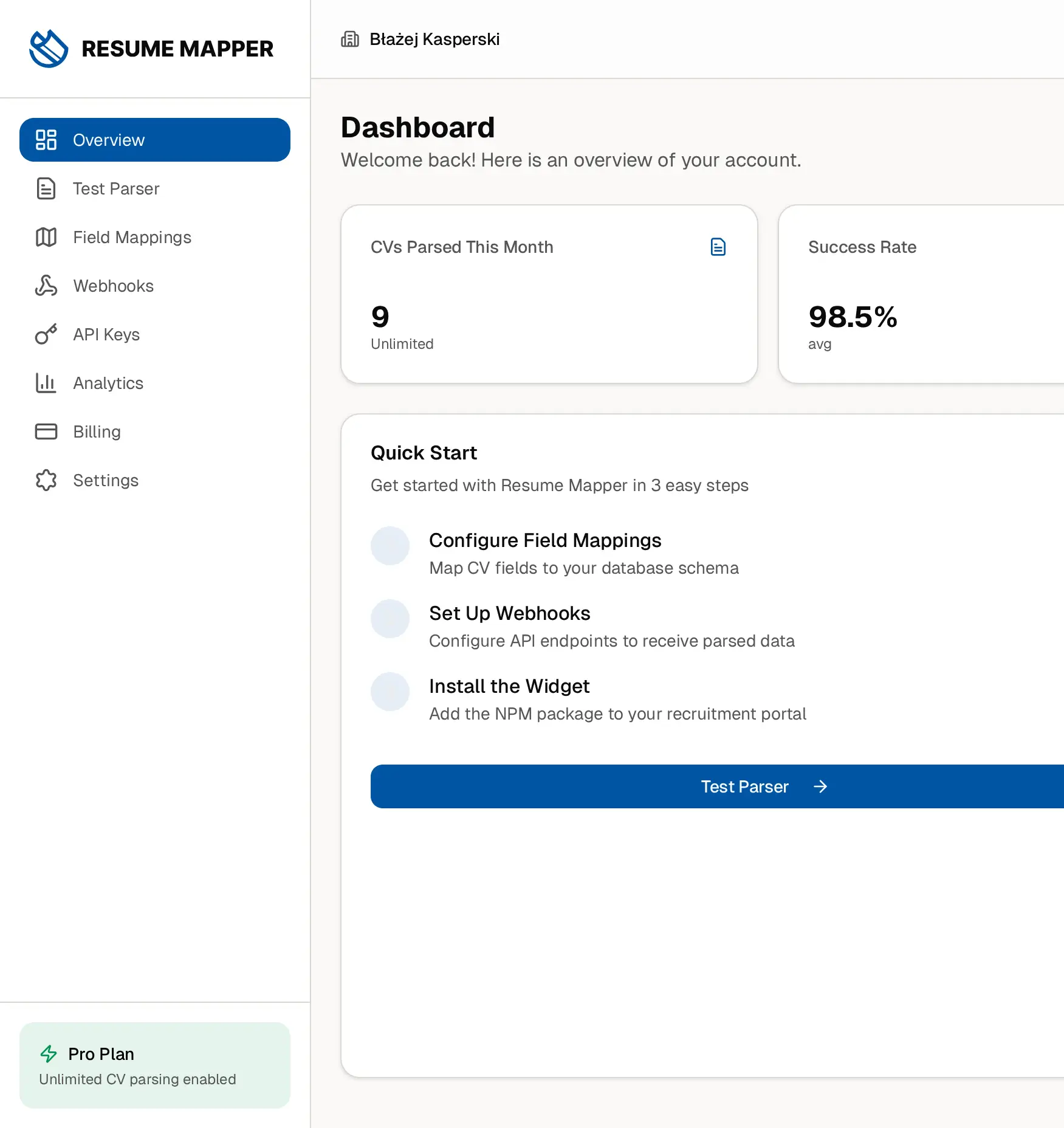Screen dimensions: 1064x1128
Task: Open the Success Rate card
Action: 921,294
